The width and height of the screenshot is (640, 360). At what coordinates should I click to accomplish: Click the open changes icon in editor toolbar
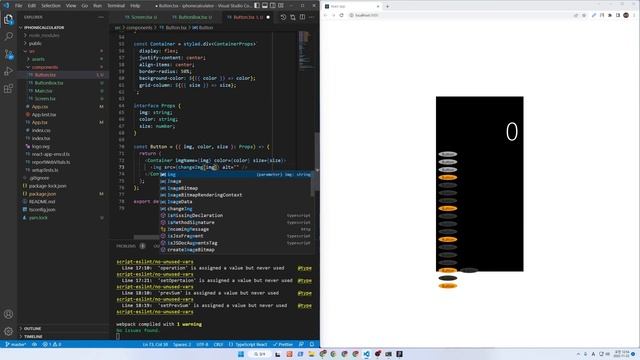tap(293, 17)
